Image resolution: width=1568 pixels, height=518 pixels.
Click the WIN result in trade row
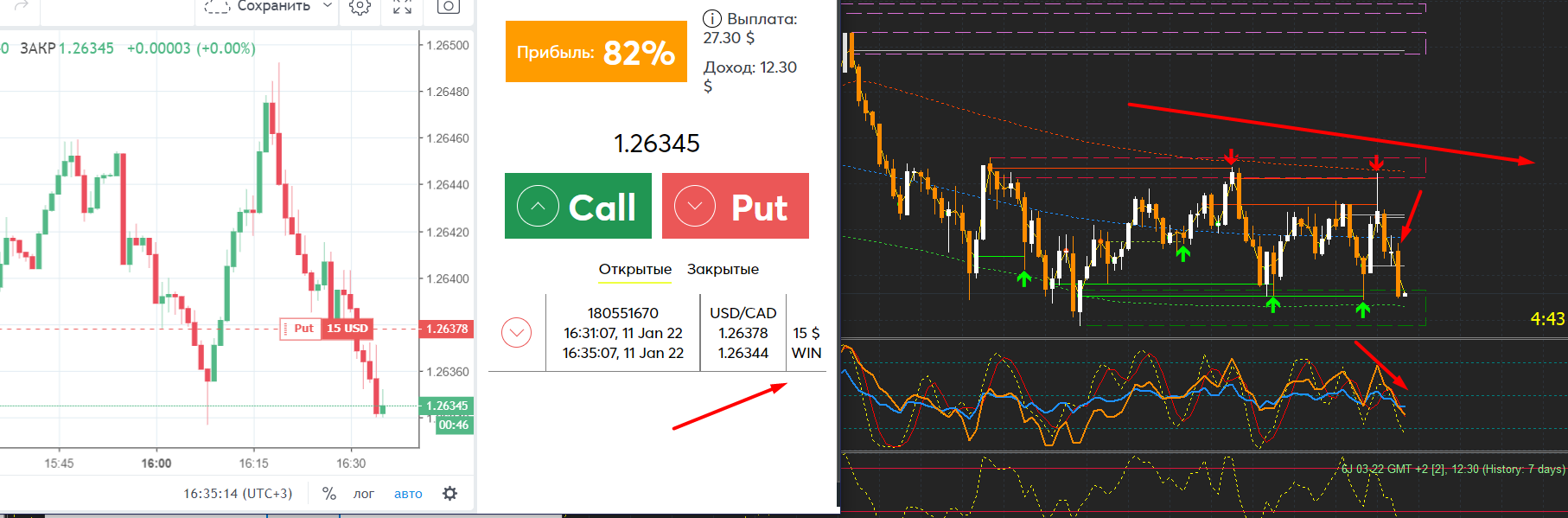pyautogui.click(x=806, y=353)
